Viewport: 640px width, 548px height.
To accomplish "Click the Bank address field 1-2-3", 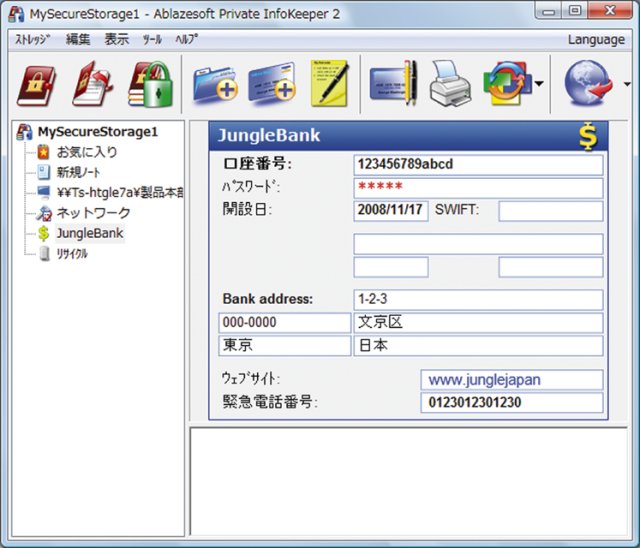I will click(478, 300).
